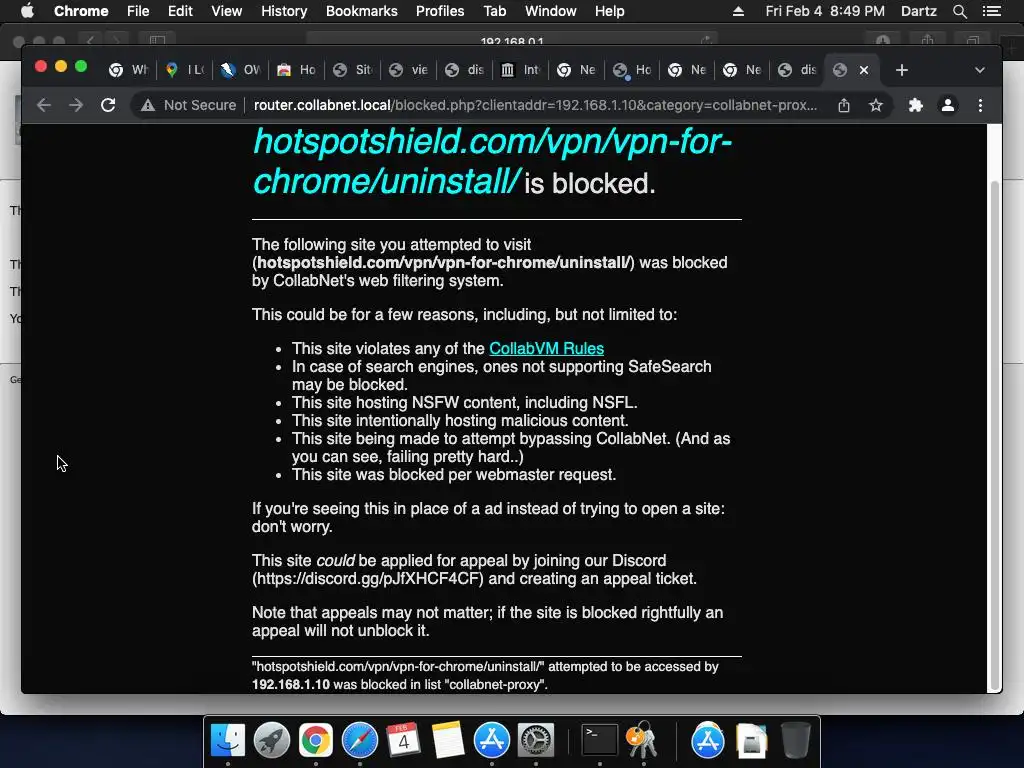Click the eject icon in menu bar
Viewport: 1024px width, 768px height.
738,11
